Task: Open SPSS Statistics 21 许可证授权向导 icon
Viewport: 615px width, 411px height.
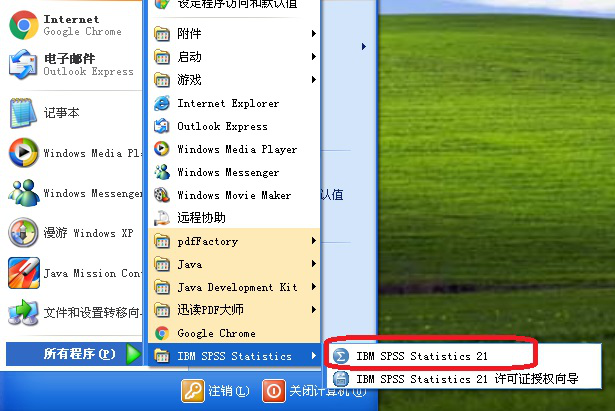Action: click(340, 379)
